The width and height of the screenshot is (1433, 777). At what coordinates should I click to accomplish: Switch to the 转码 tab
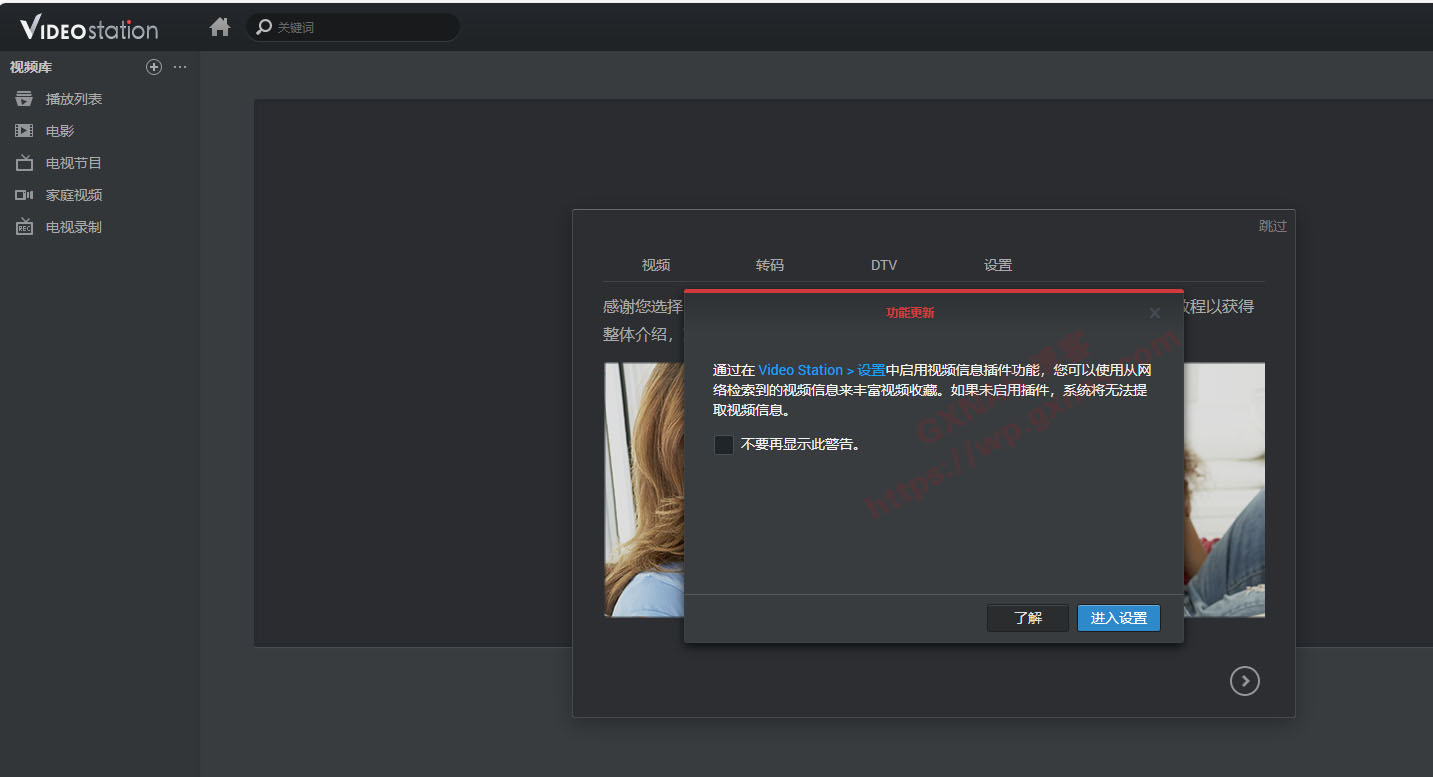click(770, 265)
